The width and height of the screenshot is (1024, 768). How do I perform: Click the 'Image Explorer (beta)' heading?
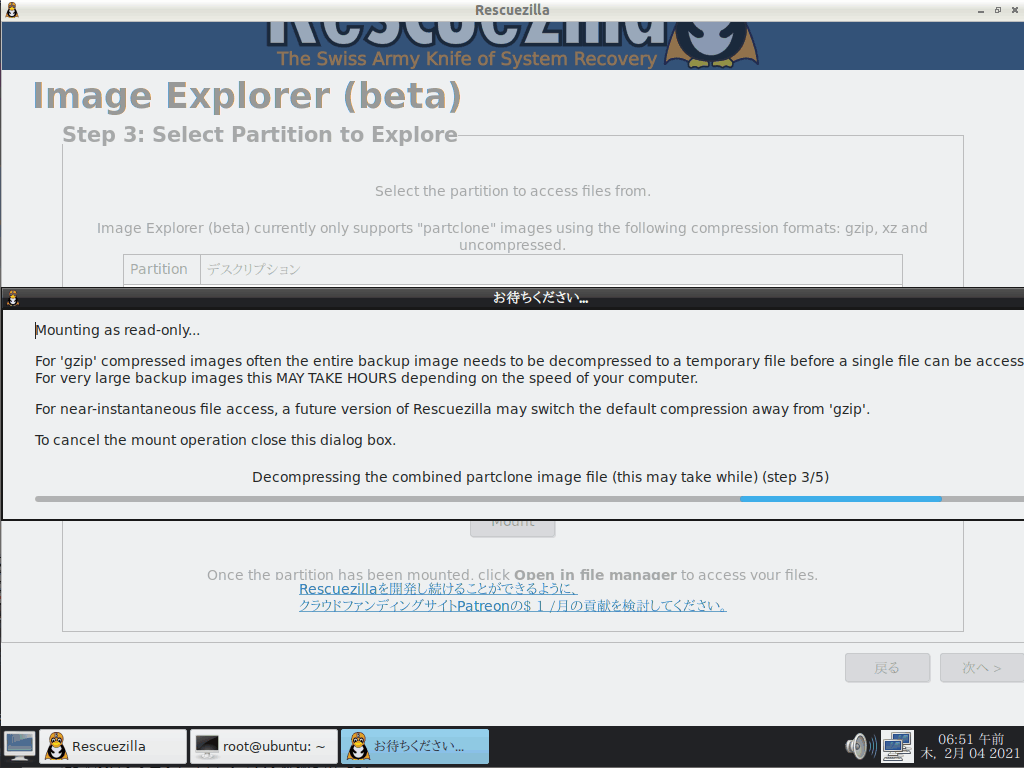(x=247, y=95)
